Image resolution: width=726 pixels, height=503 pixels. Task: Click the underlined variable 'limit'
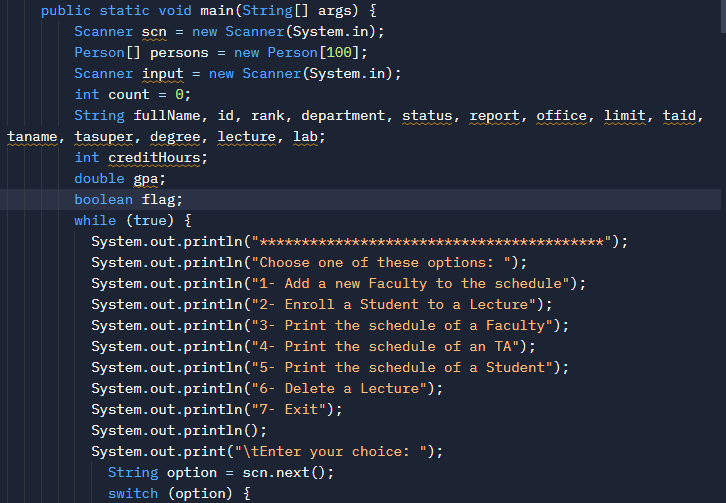point(625,115)
